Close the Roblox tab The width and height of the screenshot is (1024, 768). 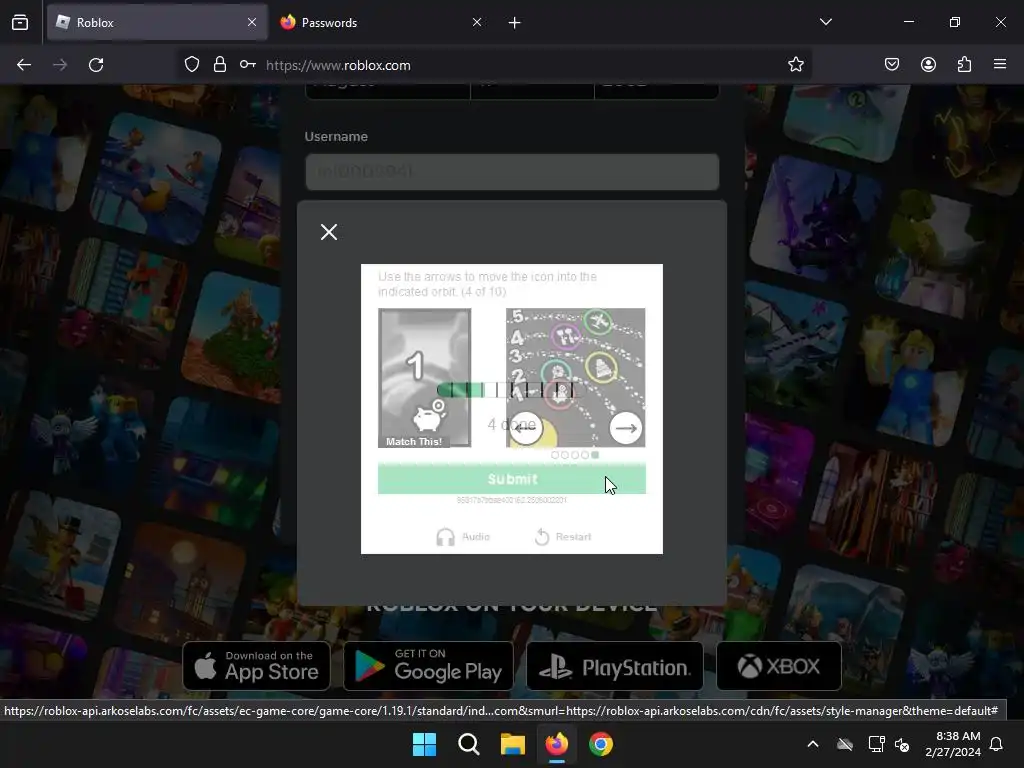[x=252, y=22]
